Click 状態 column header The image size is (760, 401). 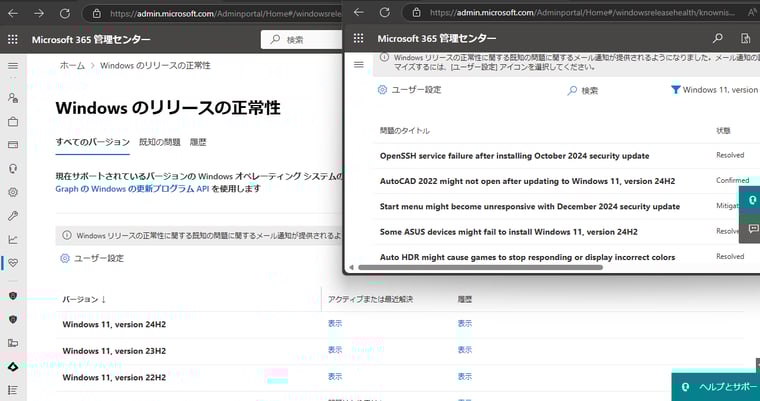coord(723,131)
